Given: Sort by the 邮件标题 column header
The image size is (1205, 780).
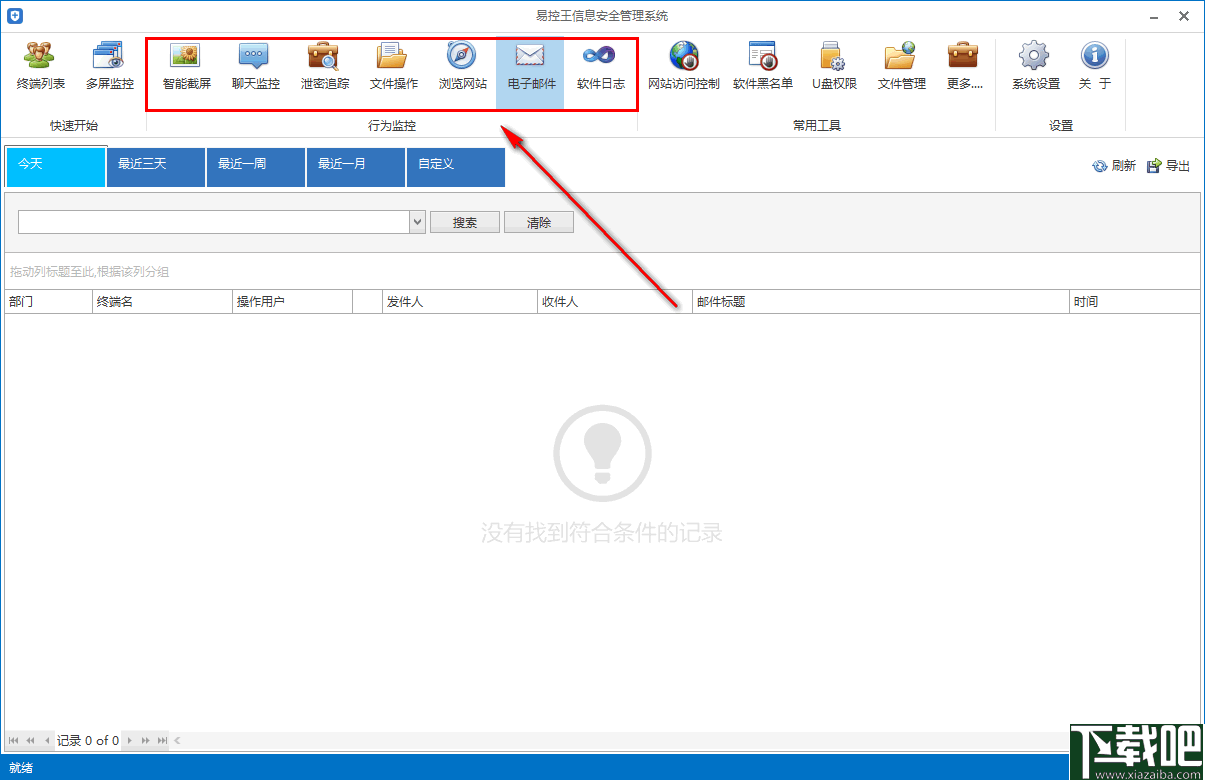Looking at the screenshot, I should coord(881,301).
